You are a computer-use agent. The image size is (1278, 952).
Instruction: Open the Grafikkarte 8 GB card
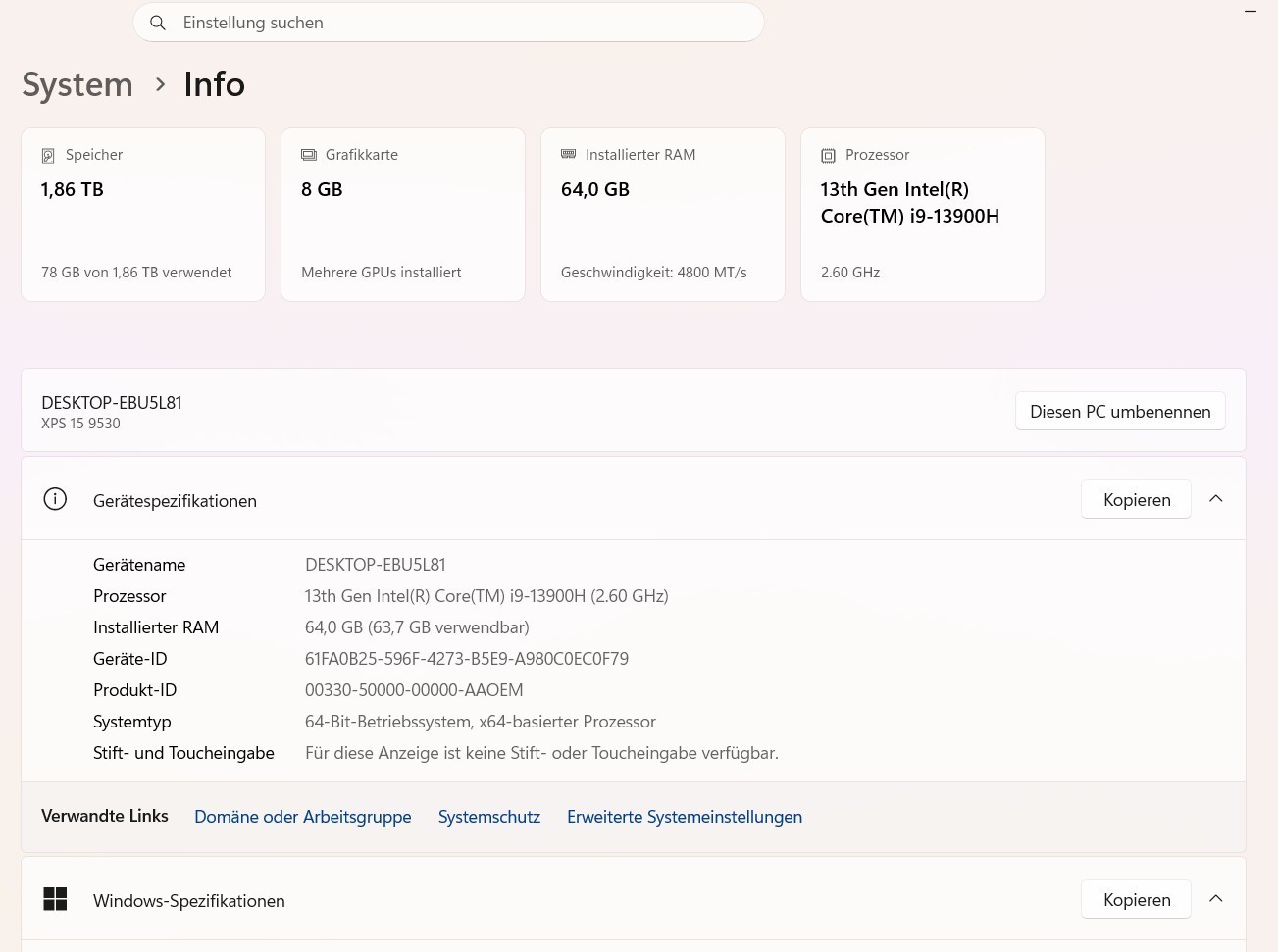(403, 215)
